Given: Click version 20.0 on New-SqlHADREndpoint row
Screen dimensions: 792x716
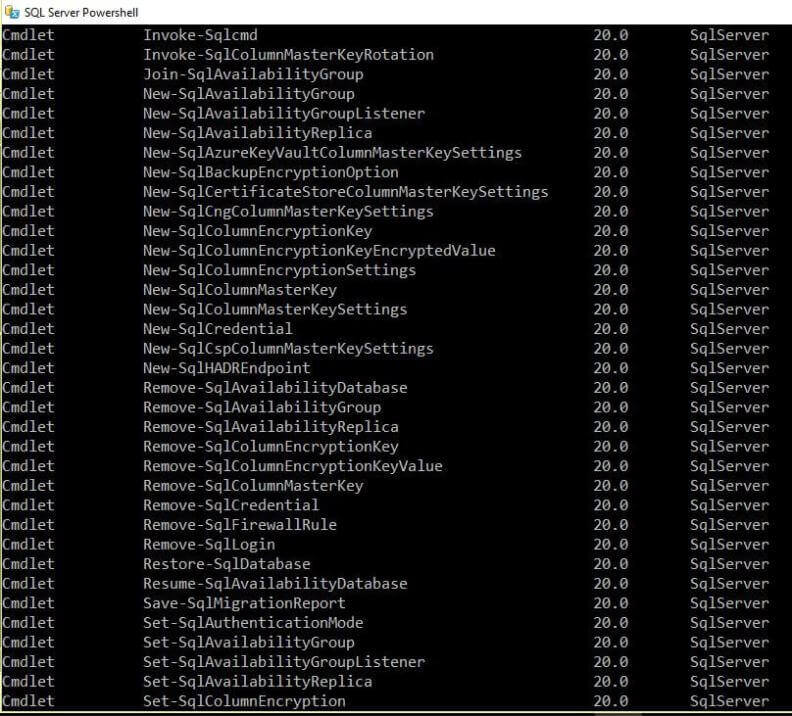Looking at the screenshot, I should click(611, 368).
